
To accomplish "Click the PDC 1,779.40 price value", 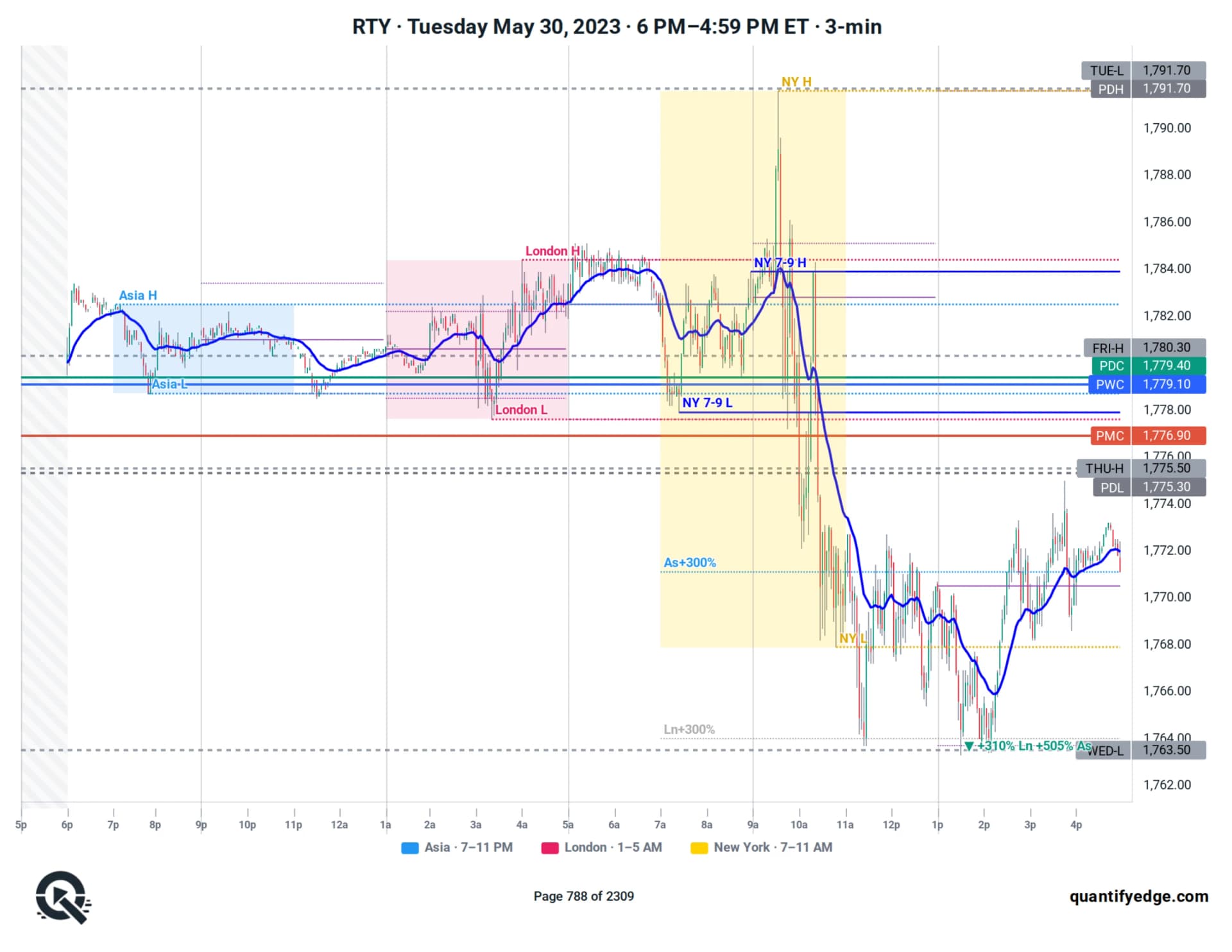I will [1168, 366].
